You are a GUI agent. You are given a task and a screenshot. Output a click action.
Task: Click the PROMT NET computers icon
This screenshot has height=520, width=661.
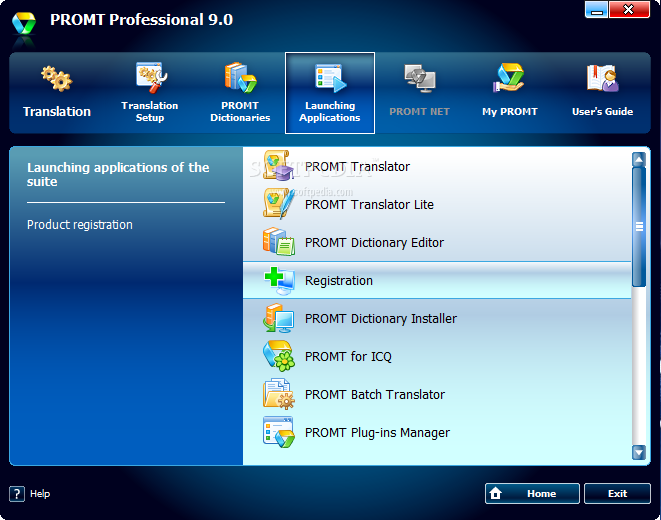pyautogui.click(x=420, y=78)
